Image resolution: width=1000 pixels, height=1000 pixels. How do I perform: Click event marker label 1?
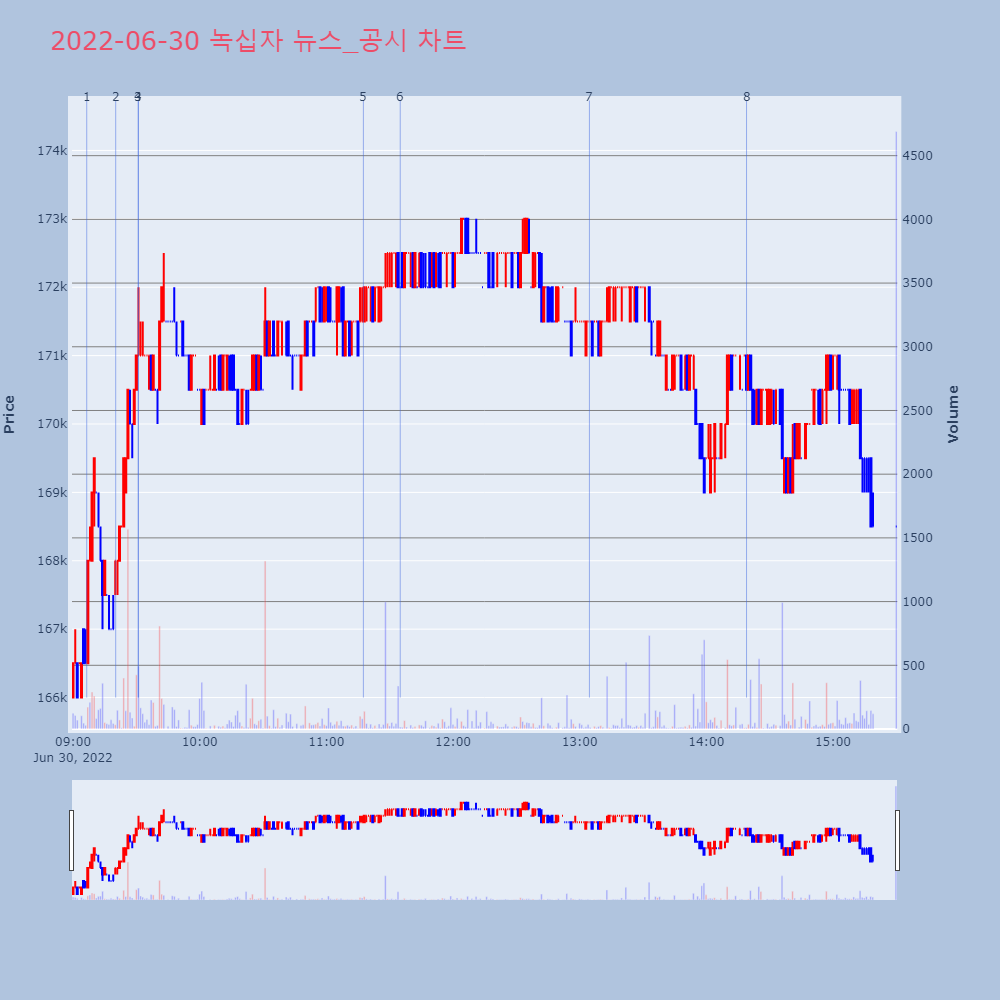tap(87, 97)
